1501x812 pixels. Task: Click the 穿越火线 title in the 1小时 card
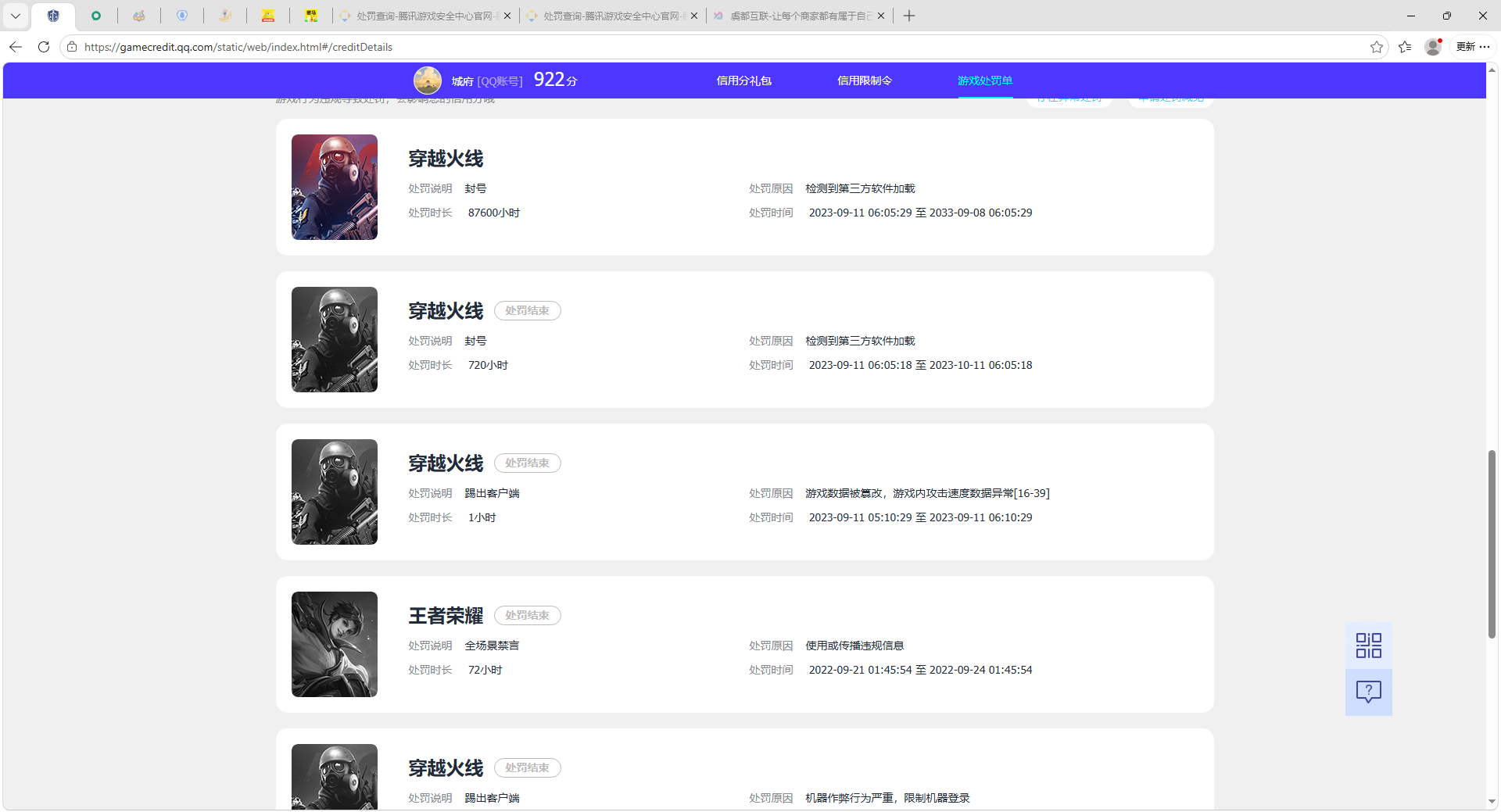[446, 463]
